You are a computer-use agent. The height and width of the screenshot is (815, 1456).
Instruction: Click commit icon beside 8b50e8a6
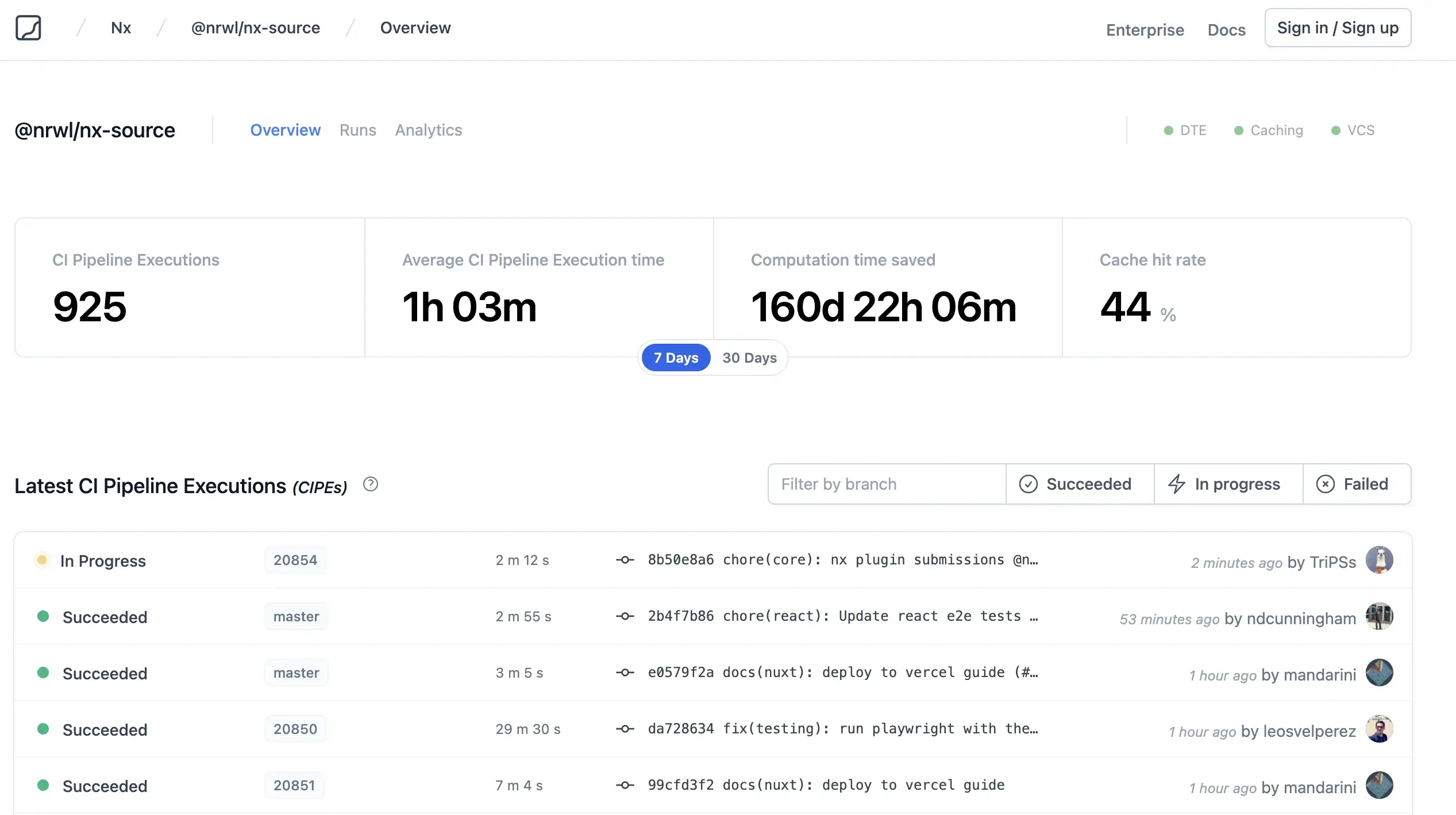tap(625, 560)
